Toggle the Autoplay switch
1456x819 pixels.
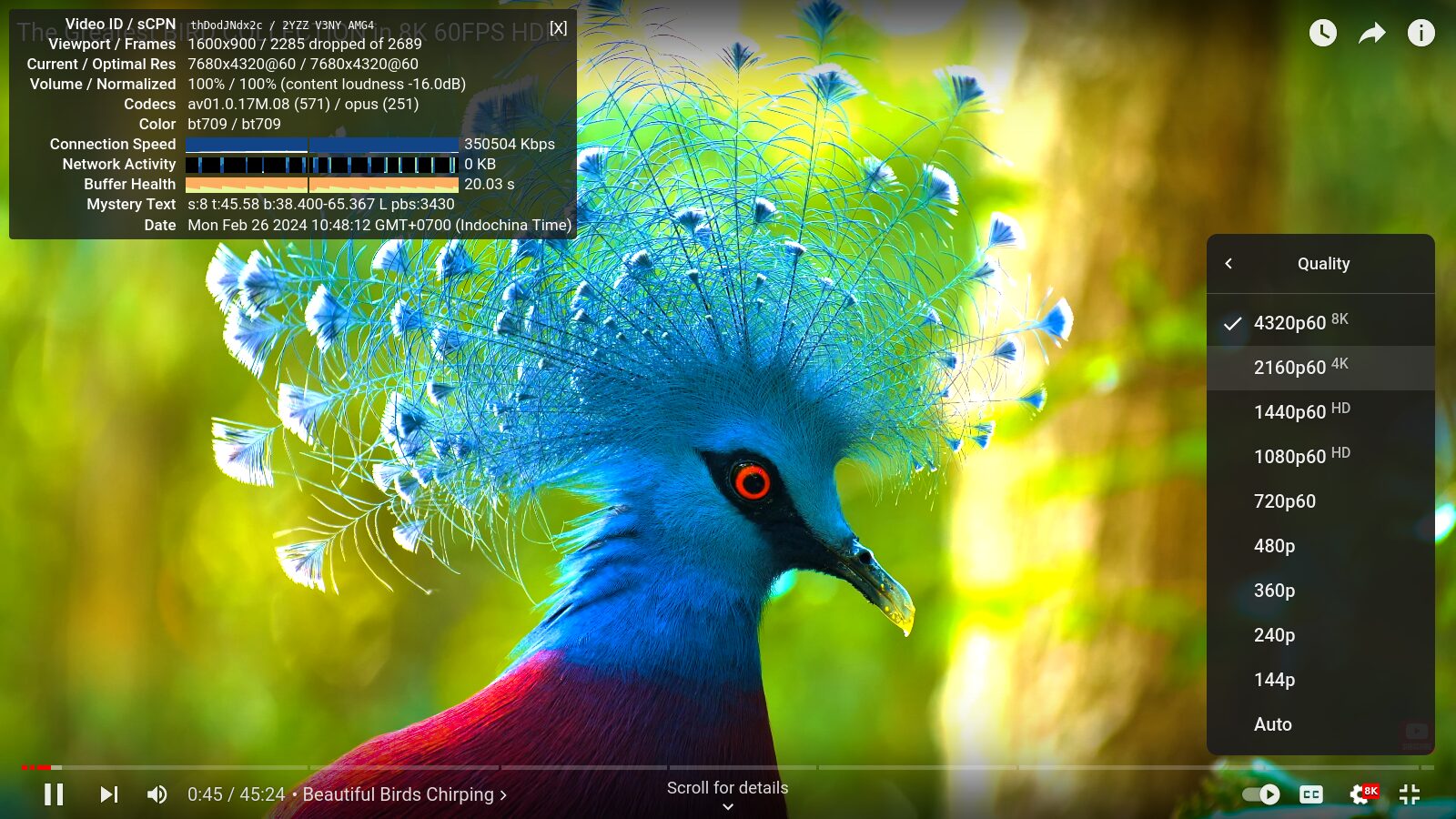1261,794
